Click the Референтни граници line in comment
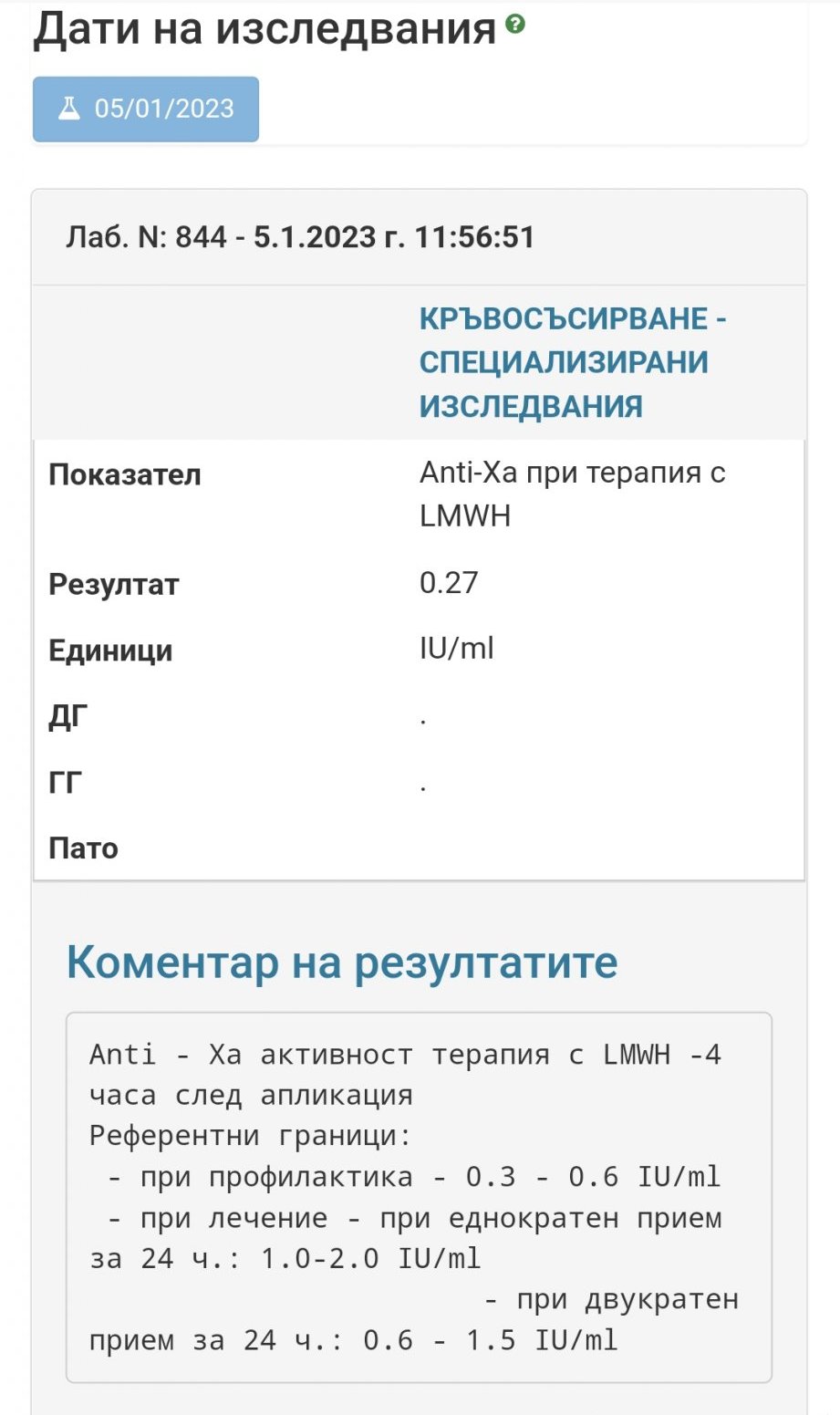This screenshot has width=840, height=1415. coord(251,1136)
